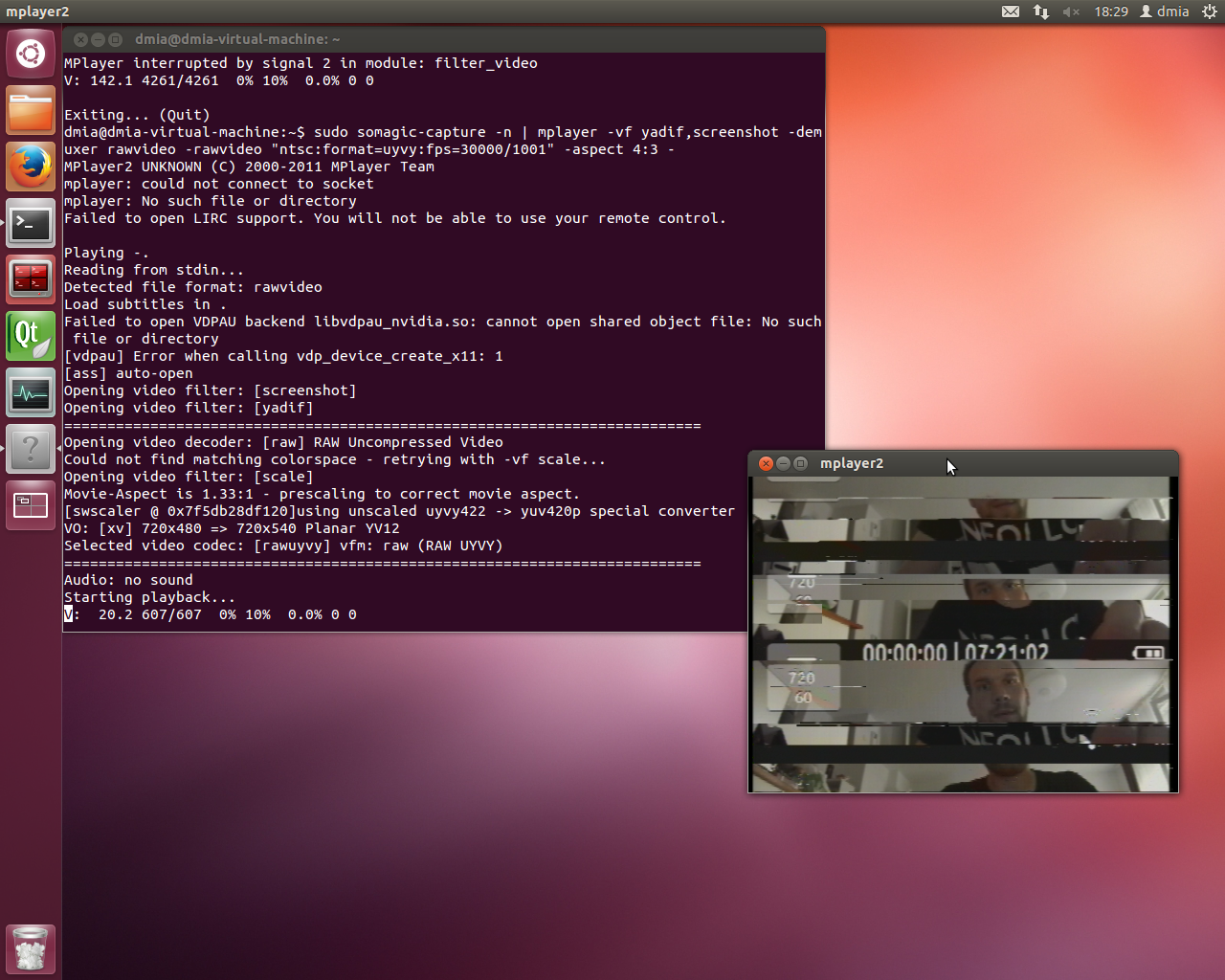The image size is (1225, 980).
Task: Click the question mark launcher icon
Action: pyautogui.click(x=31, y=449)
